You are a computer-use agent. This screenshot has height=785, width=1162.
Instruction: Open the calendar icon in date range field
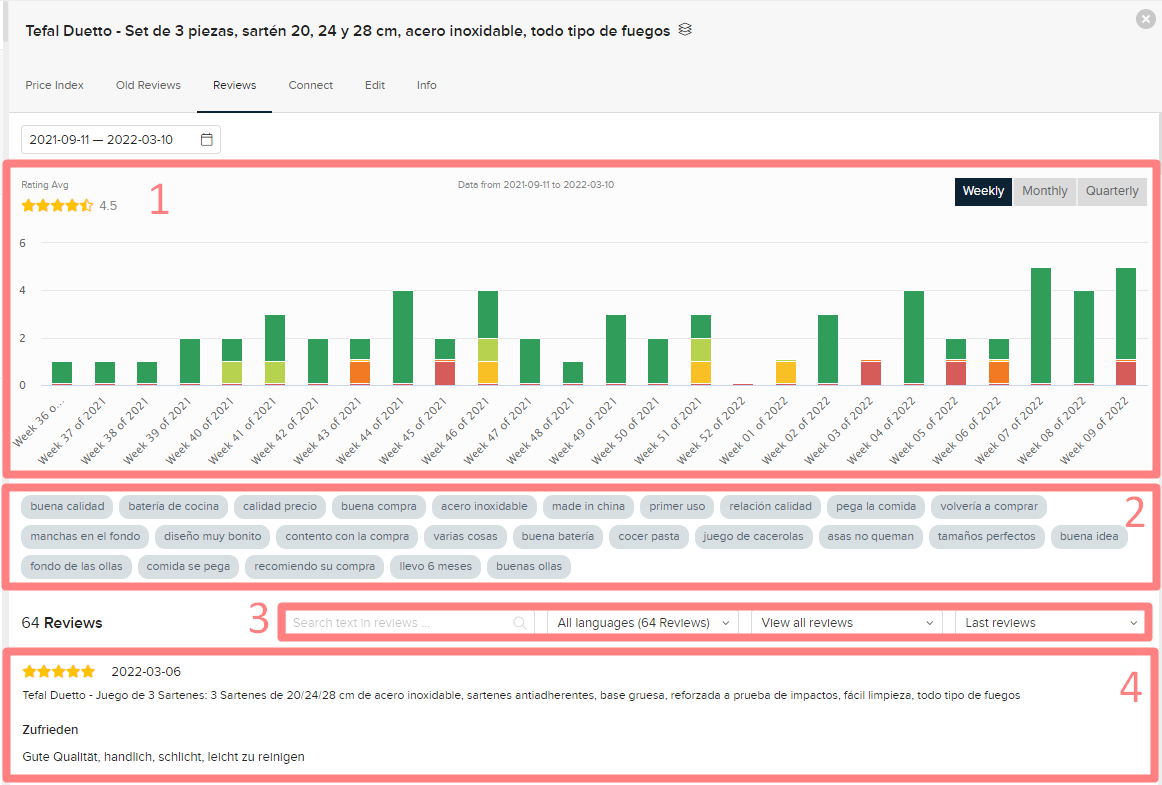206,140
